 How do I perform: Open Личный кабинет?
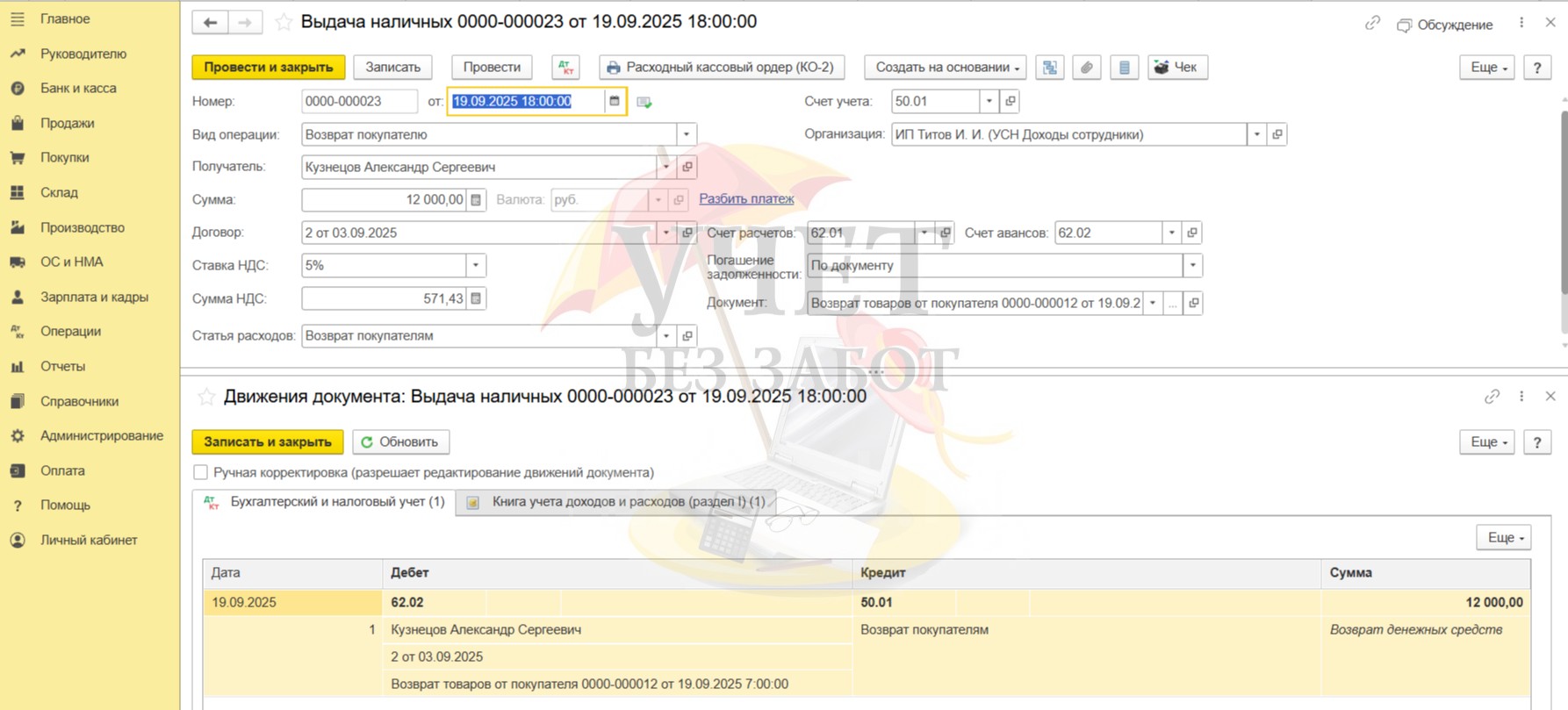89,540
